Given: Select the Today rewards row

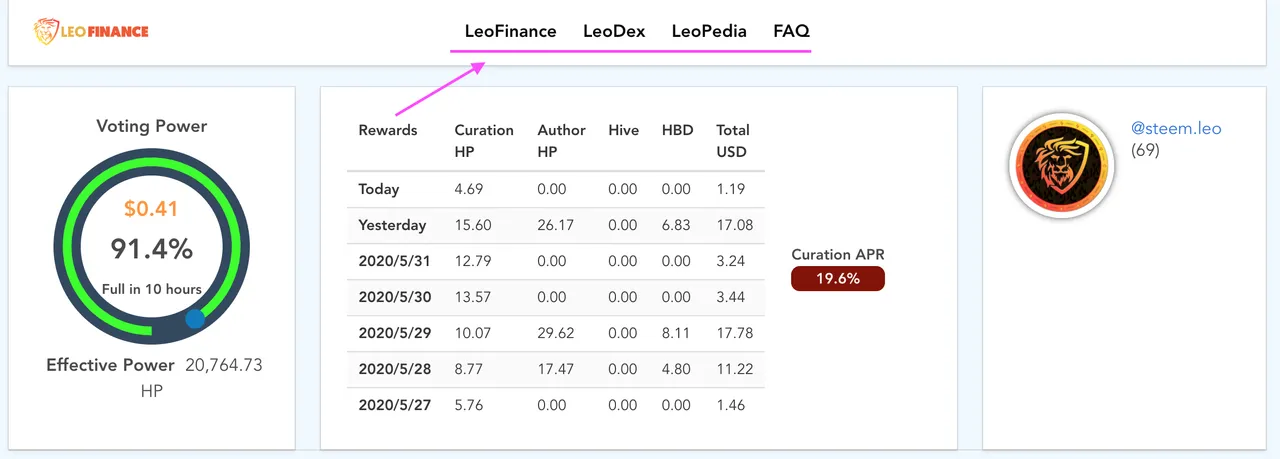Looking at the screenshot, I should 556,189.
